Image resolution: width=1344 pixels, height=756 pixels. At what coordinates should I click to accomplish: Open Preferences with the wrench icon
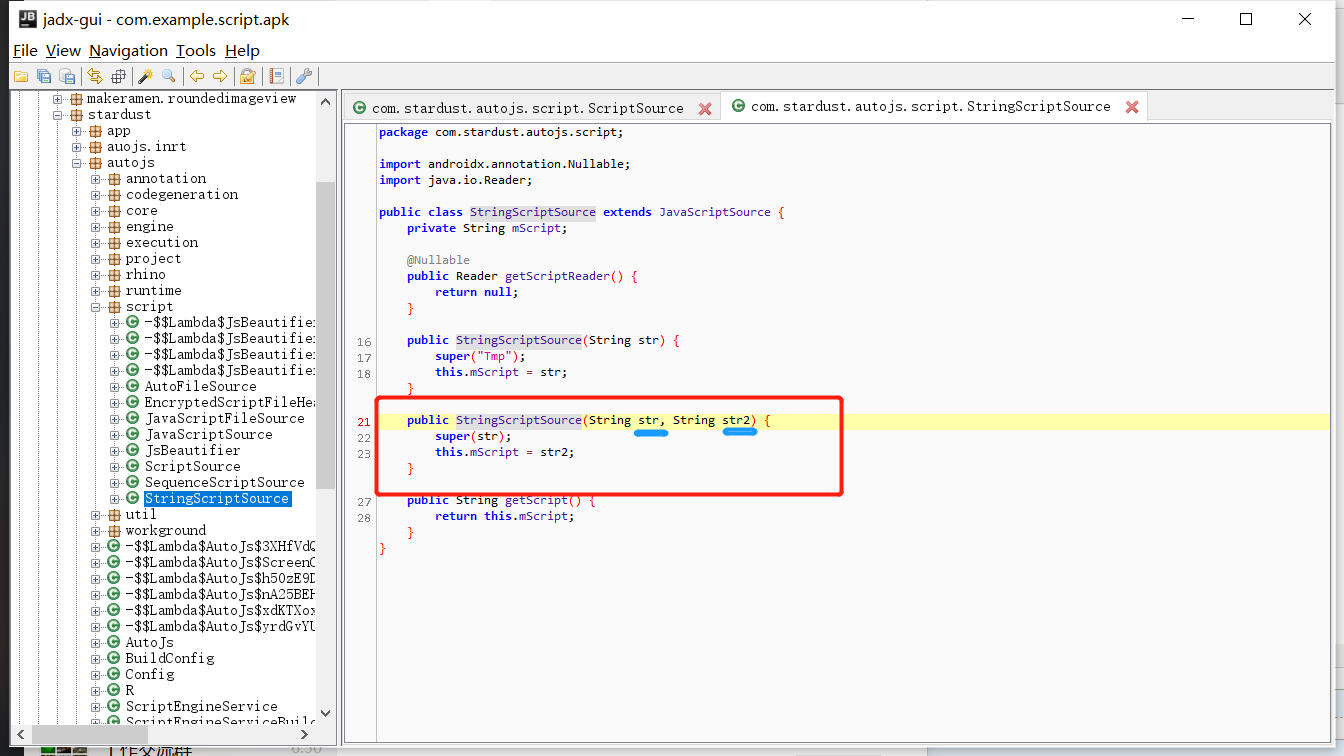pyautogui.click(x=305, y=76)
